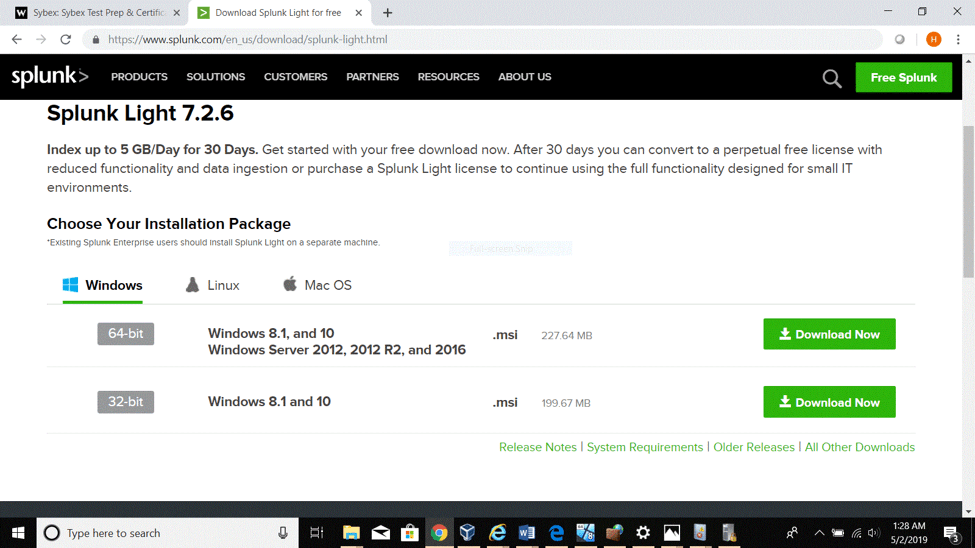Close the Sybex Test Prep tab
The width and height of the screenshot is (975, 548).
click(x=177, y=12)
